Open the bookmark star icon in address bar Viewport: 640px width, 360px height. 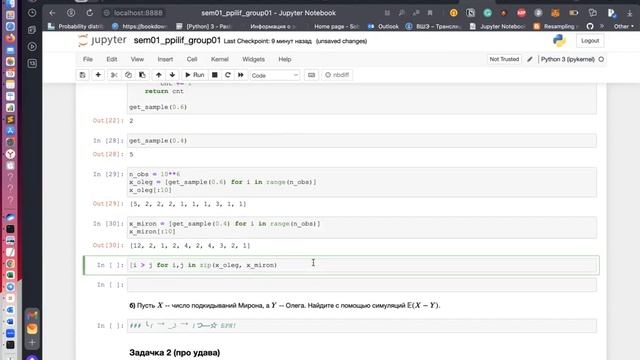point(430,13)
